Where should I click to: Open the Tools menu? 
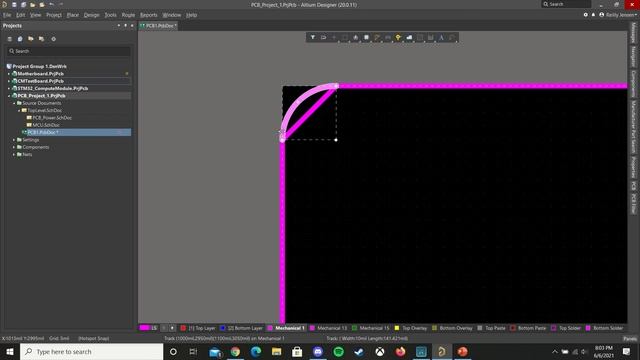110,15
